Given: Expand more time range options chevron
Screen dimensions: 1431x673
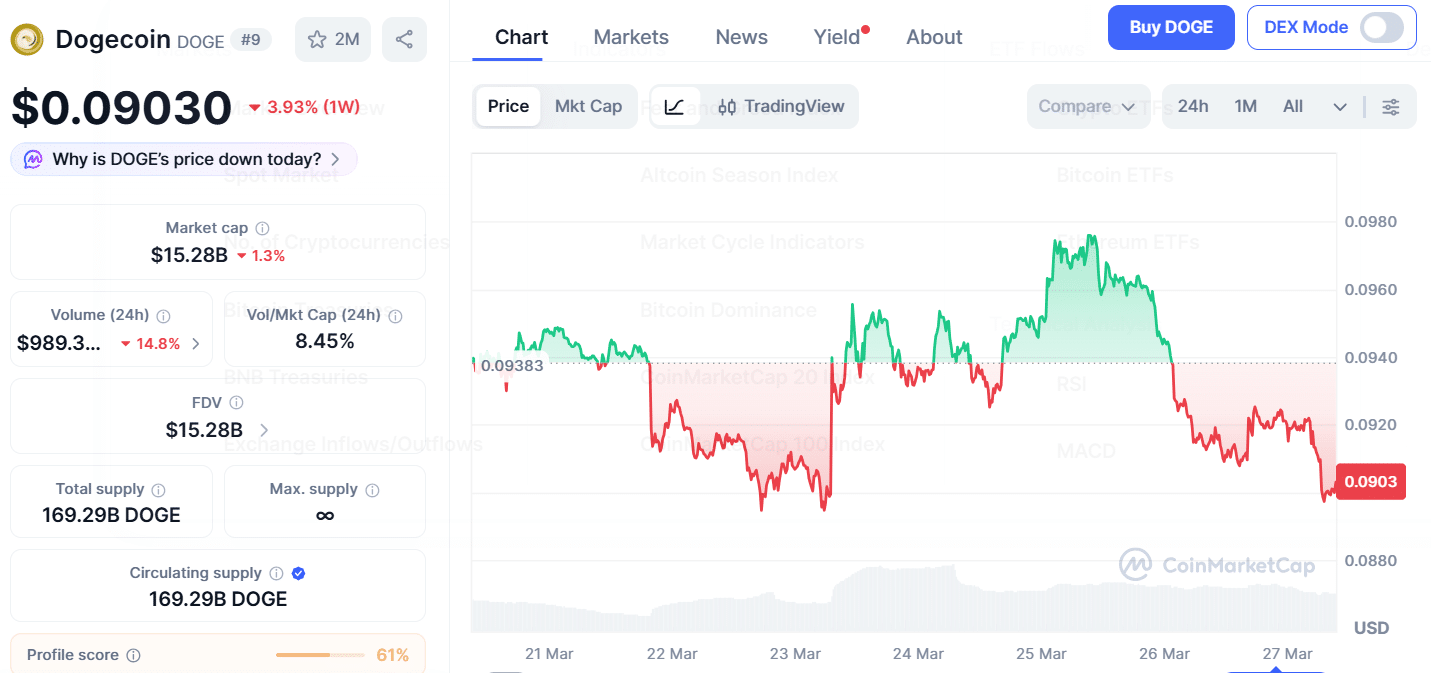Looking at the screenshot, I should 1340,107.
